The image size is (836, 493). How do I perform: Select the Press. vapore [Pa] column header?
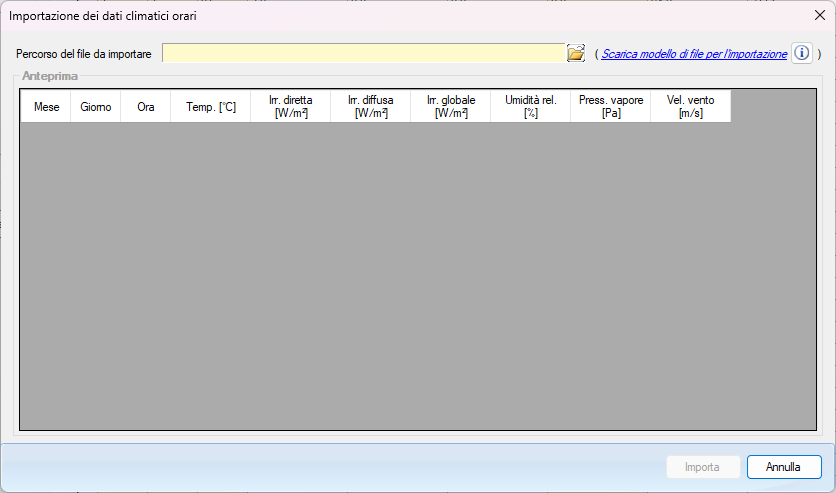610,107
